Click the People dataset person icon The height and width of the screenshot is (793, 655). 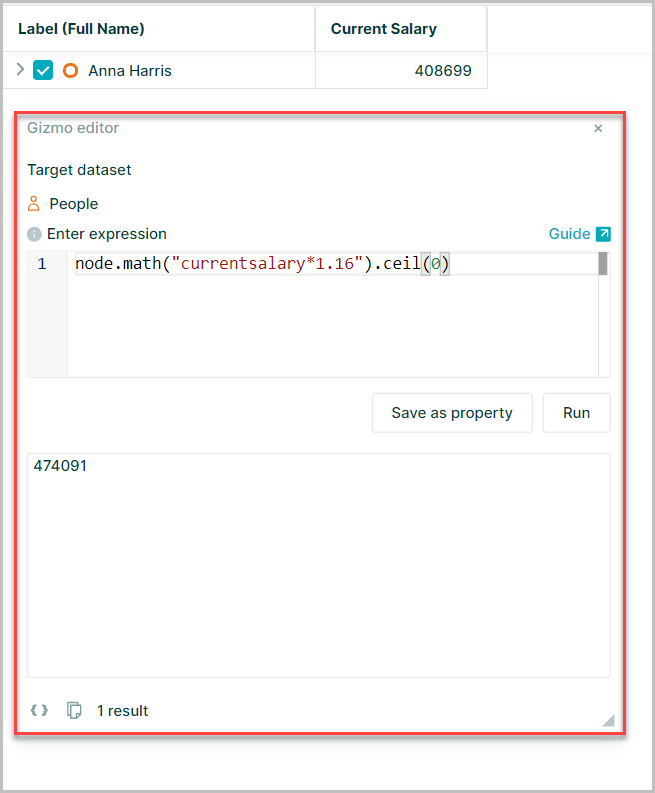[x=34, y=204]
